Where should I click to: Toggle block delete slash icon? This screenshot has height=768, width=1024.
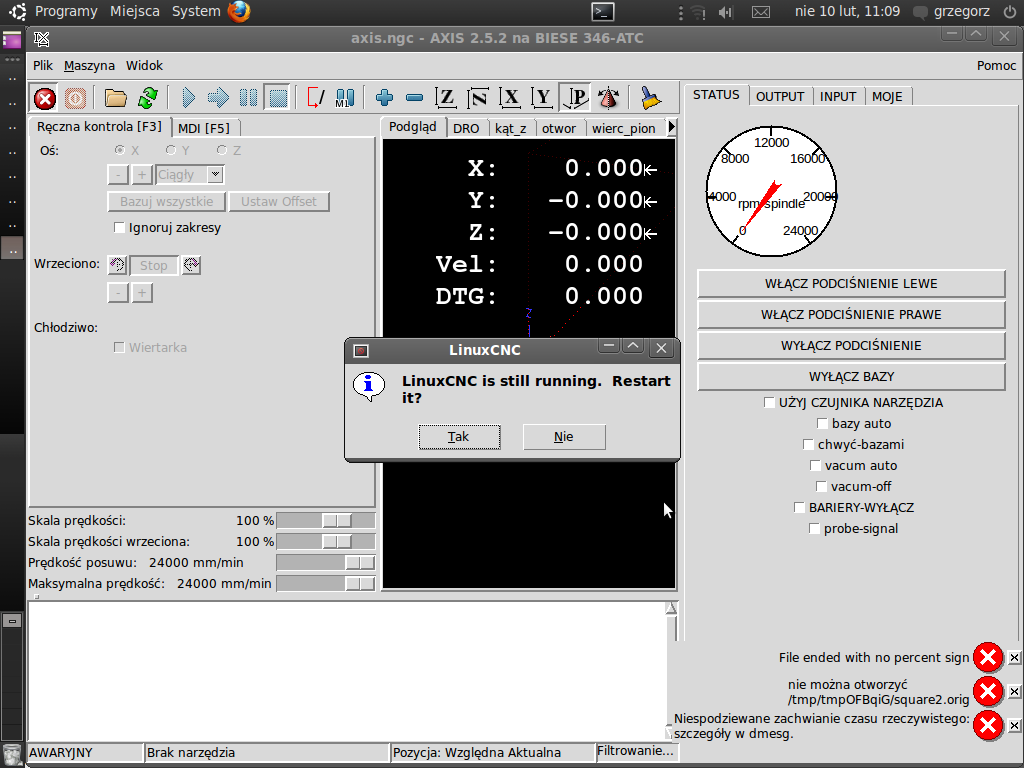point(315,98)
